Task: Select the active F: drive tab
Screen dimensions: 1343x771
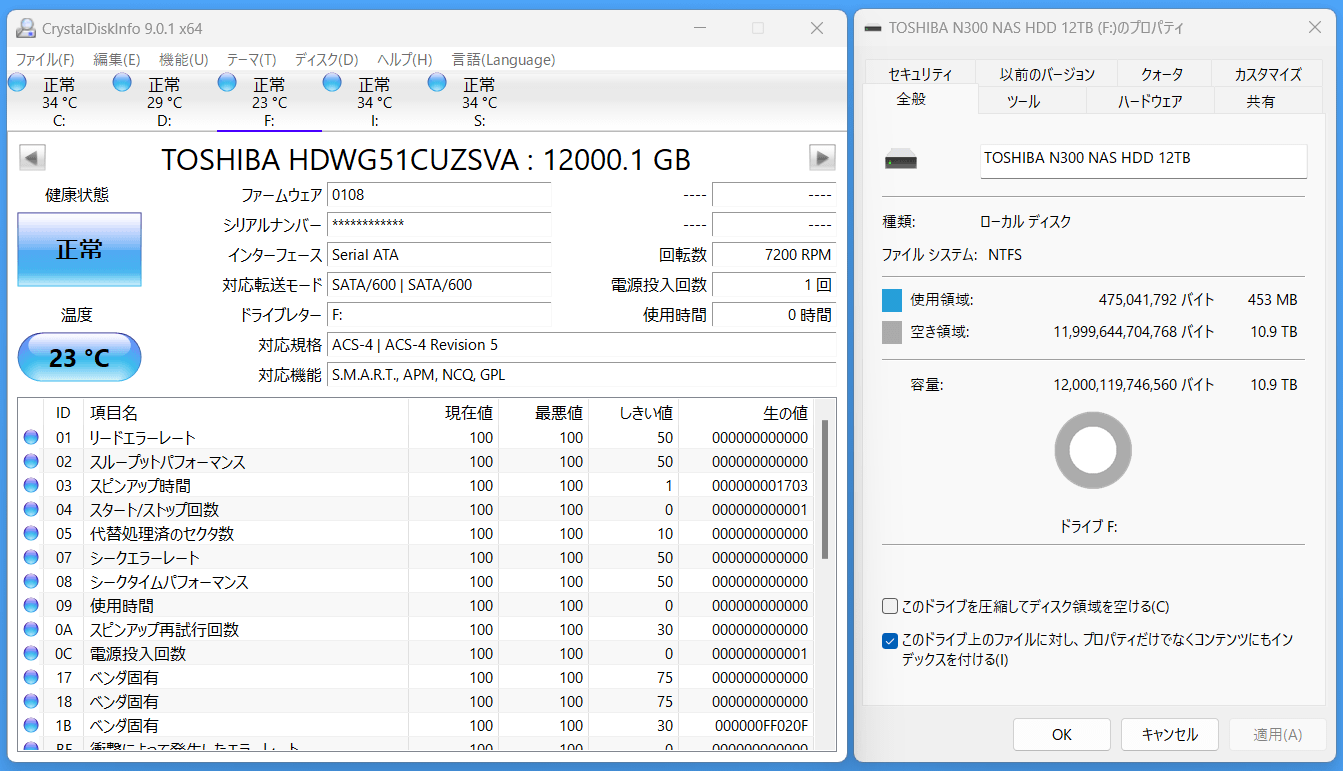Action: pyautogui.click(x=269, y=102)
